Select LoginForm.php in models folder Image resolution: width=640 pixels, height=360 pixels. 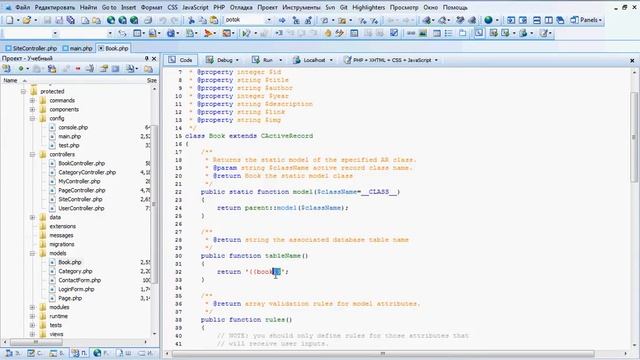point(76,289)
